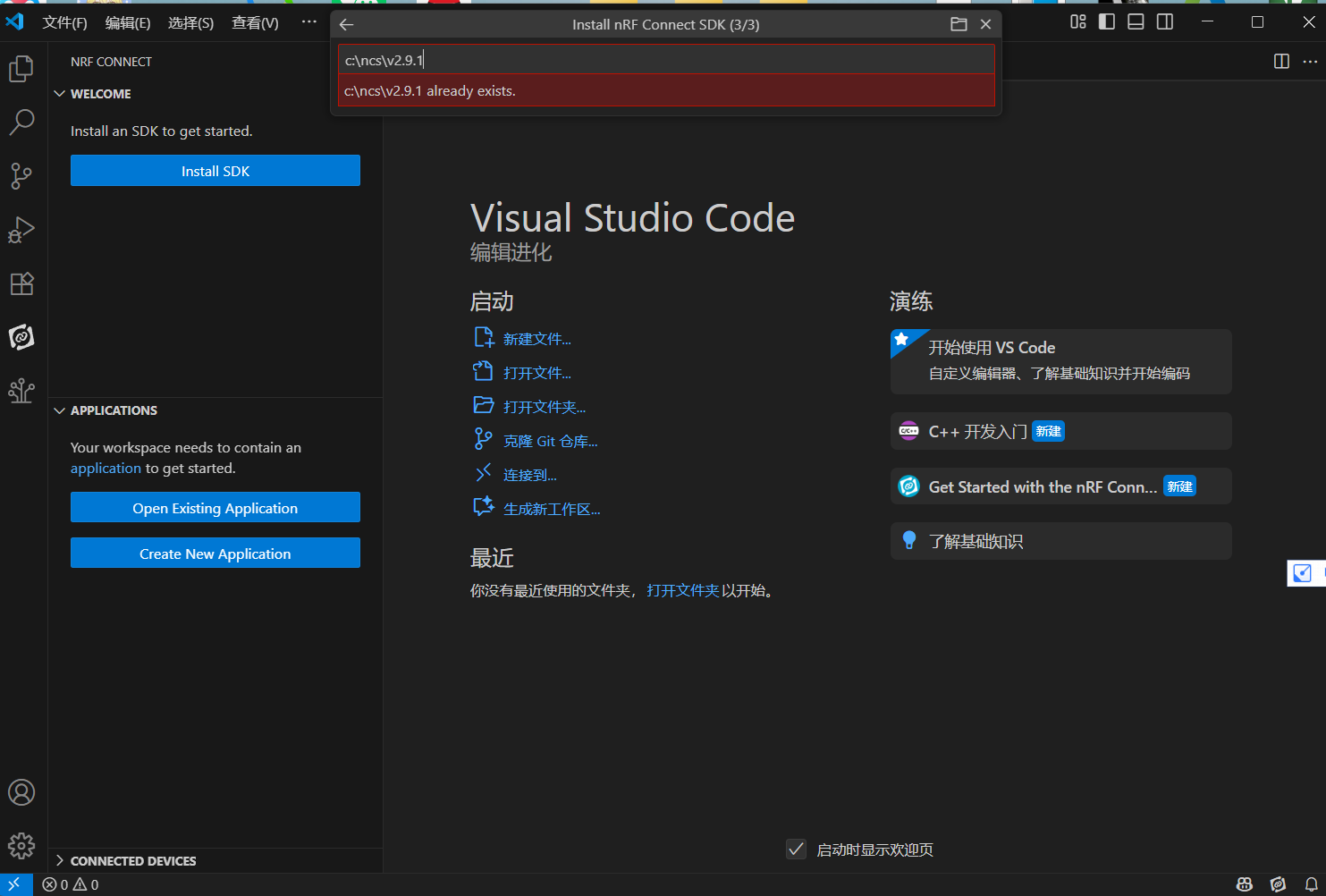Viewport: 1326px width, 896px height.
Task: Click the SDK install path input field
Action: tap(666, 60)
